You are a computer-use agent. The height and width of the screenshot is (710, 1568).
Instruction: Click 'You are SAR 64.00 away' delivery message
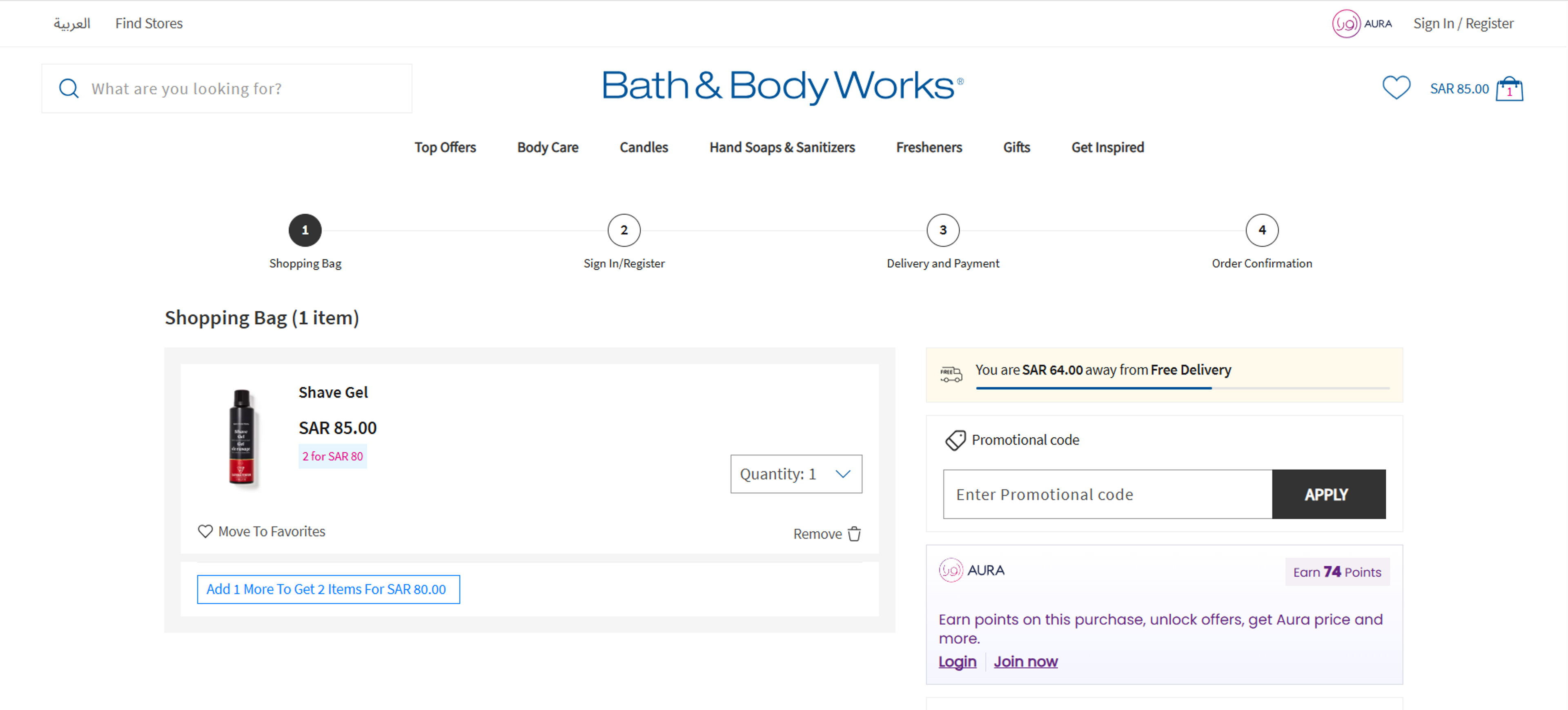click(x=1103, y=370)
